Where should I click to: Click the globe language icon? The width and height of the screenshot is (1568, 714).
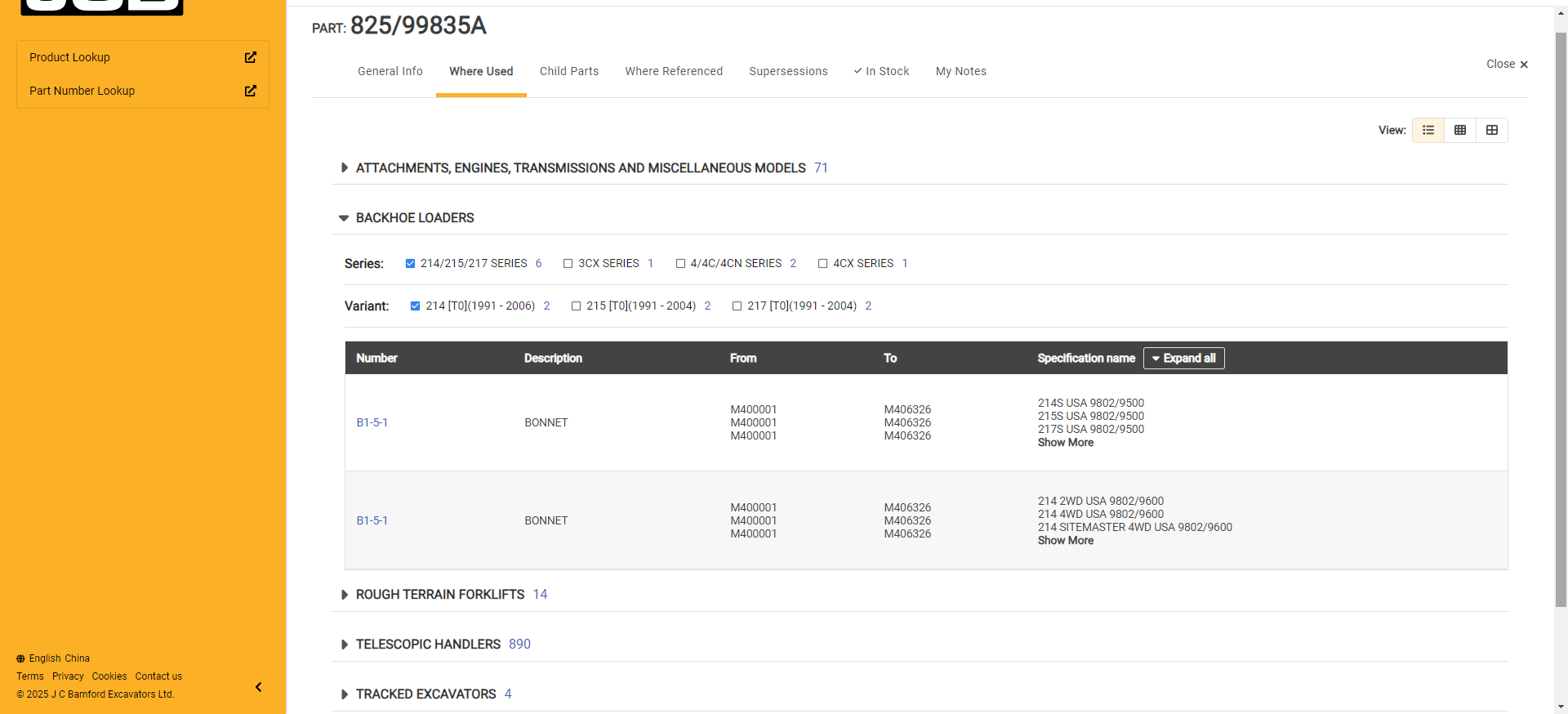coord(20,658)
